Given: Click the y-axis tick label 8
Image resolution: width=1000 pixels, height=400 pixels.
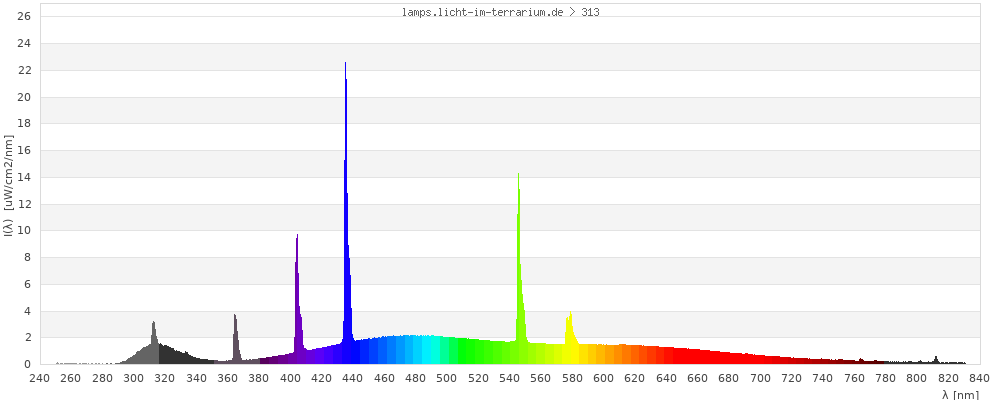Looking at the screenshot, I should point(28,258).
